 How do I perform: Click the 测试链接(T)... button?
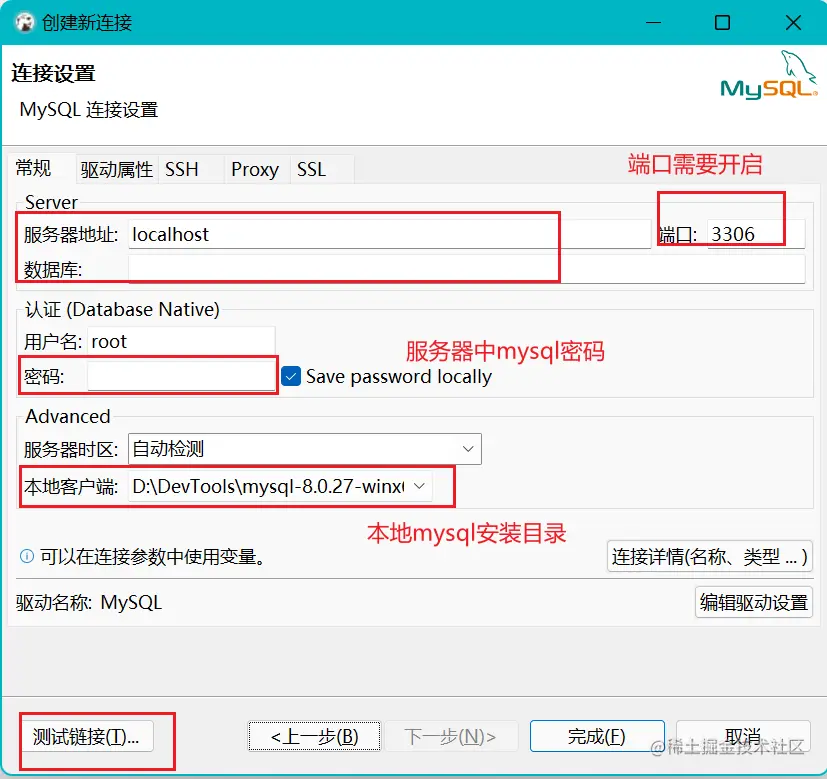coord(86,736)
